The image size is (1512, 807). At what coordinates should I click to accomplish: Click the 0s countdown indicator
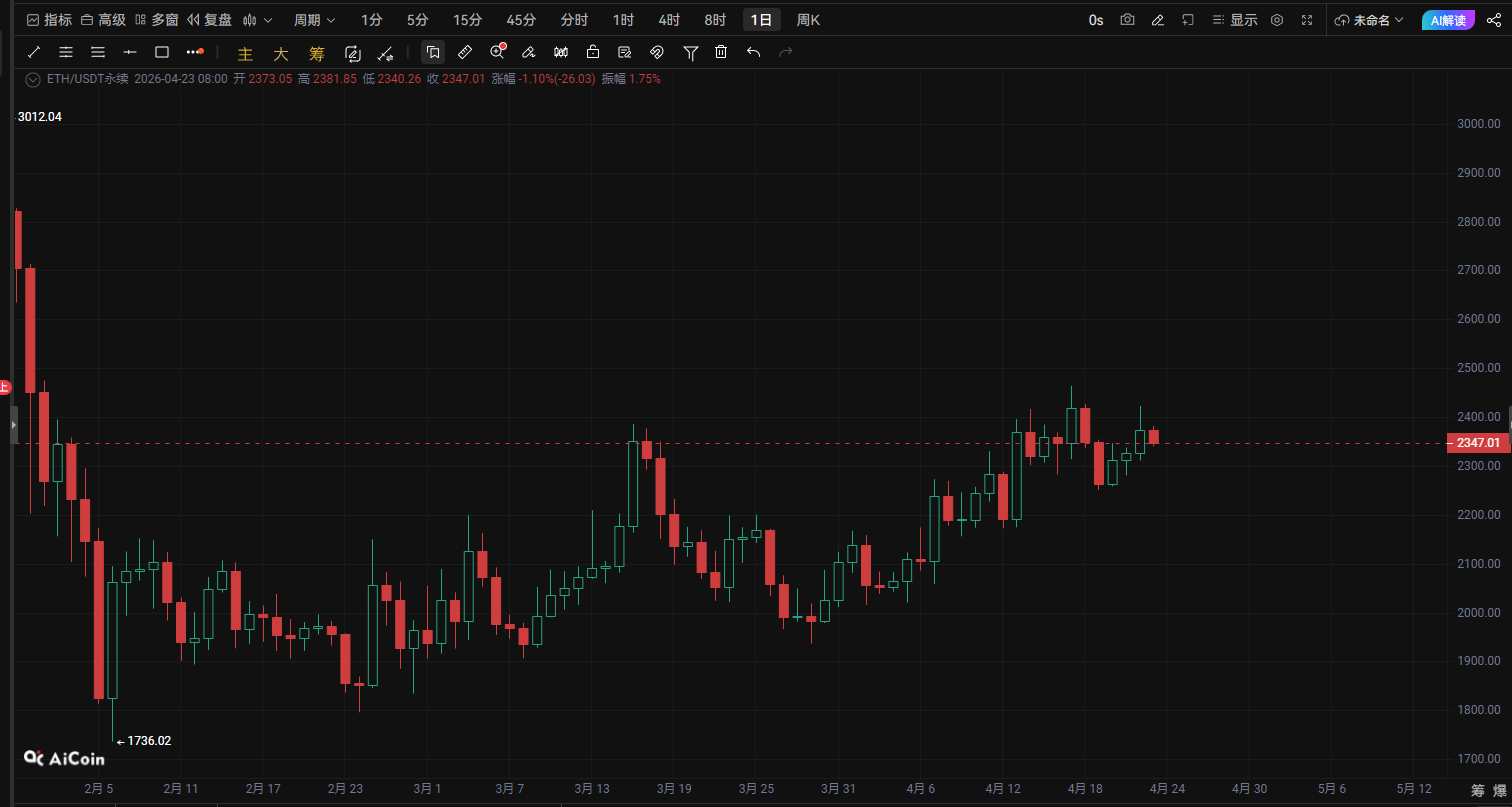1096,20
